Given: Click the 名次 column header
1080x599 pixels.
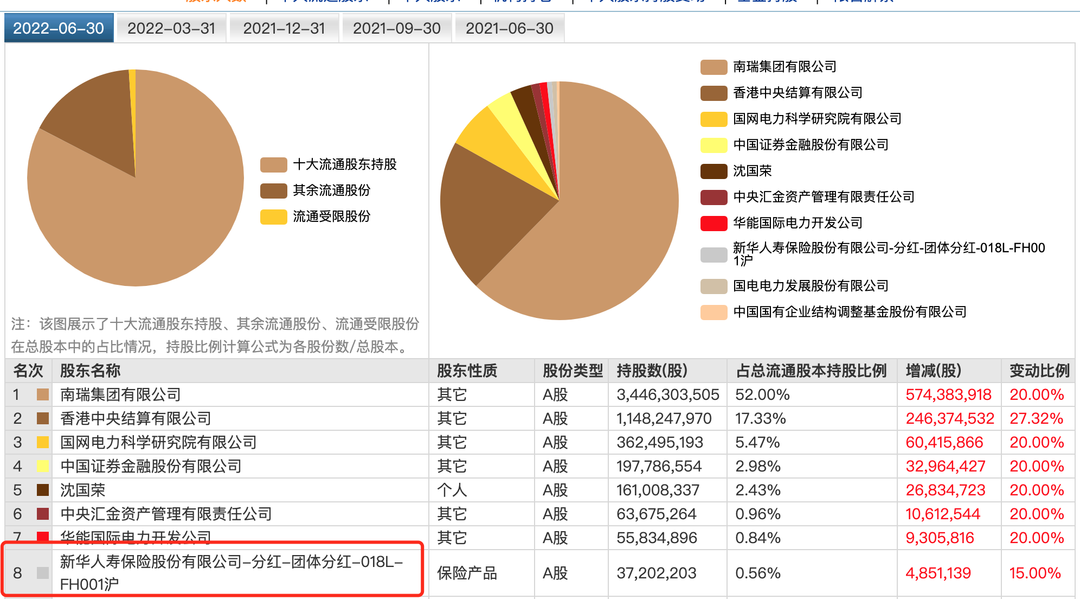Looking at the screenshot, I should [28, 371].
